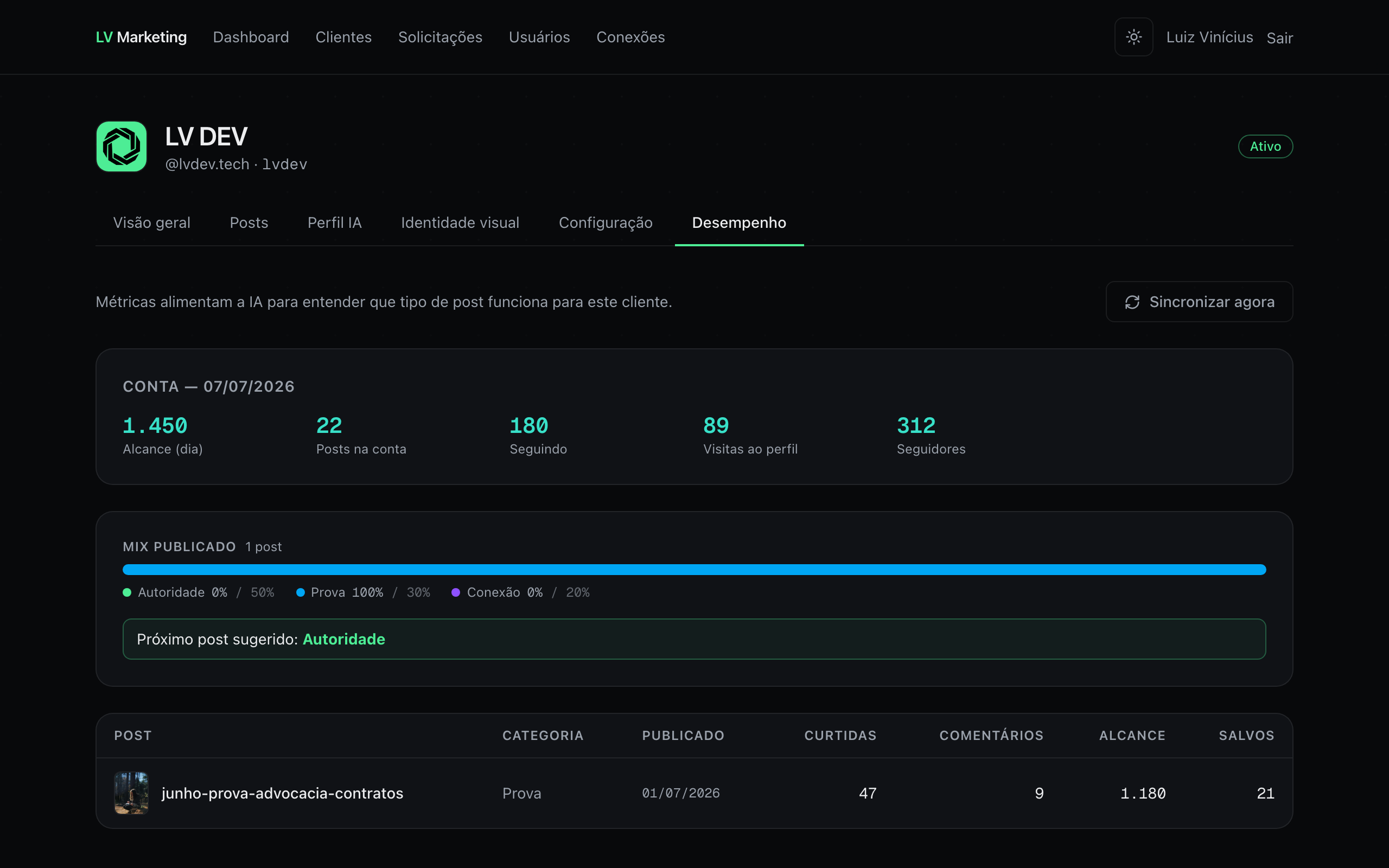Image resolution: width=1389 pixels, height=868 pixels.
Task: Click the 1.180 alcance cell
Action: (1143, 793)
